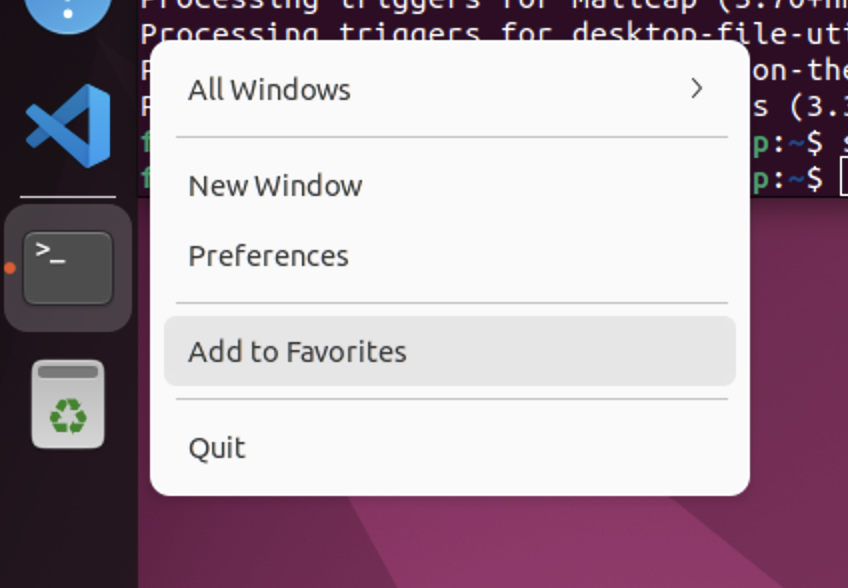The width and height of the screenshot is (848, 588).
Task: Click the green recycle symbol on Trash
Action: tap(68, 415)
